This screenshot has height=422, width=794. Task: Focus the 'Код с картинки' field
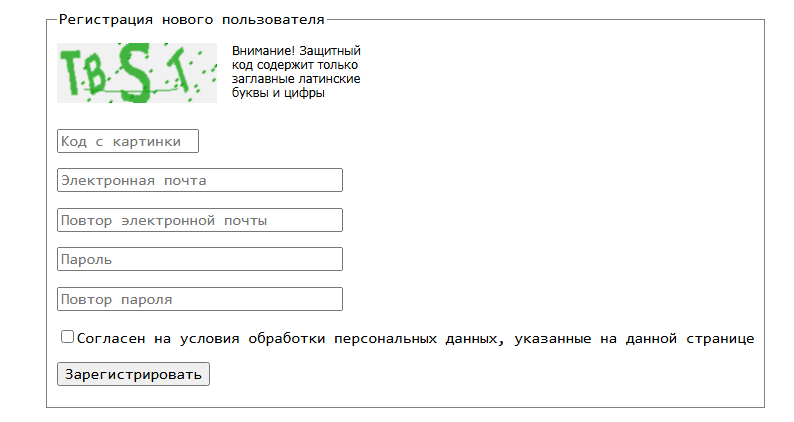[128, 142]
